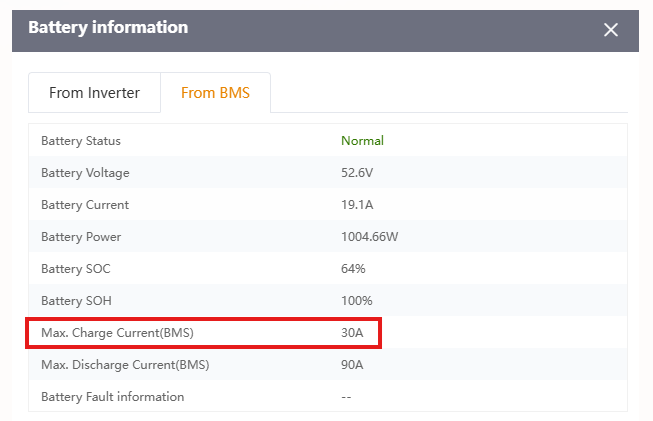Viewport: 653px width, 421px height.
Task: Click the 100% SOH value
Action: [356, 301]
